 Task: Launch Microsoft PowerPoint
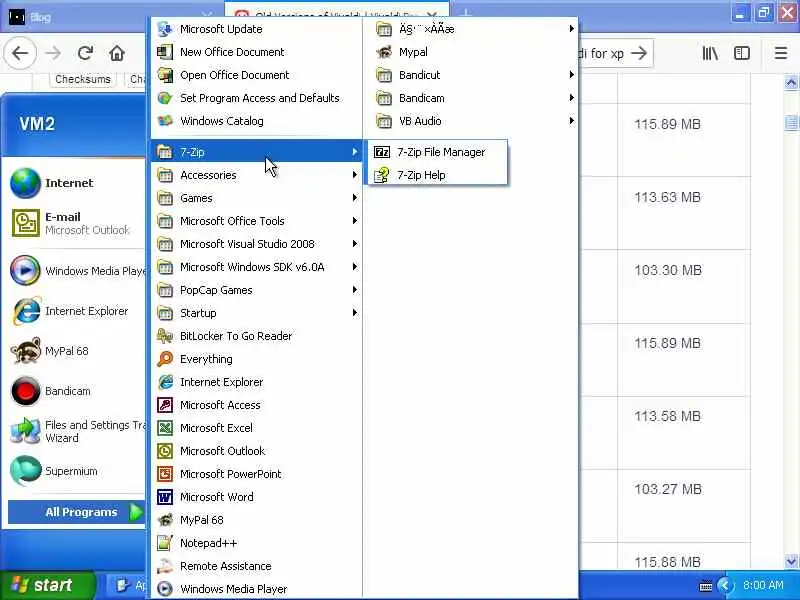pyautogui.click(x=257, y=474)
